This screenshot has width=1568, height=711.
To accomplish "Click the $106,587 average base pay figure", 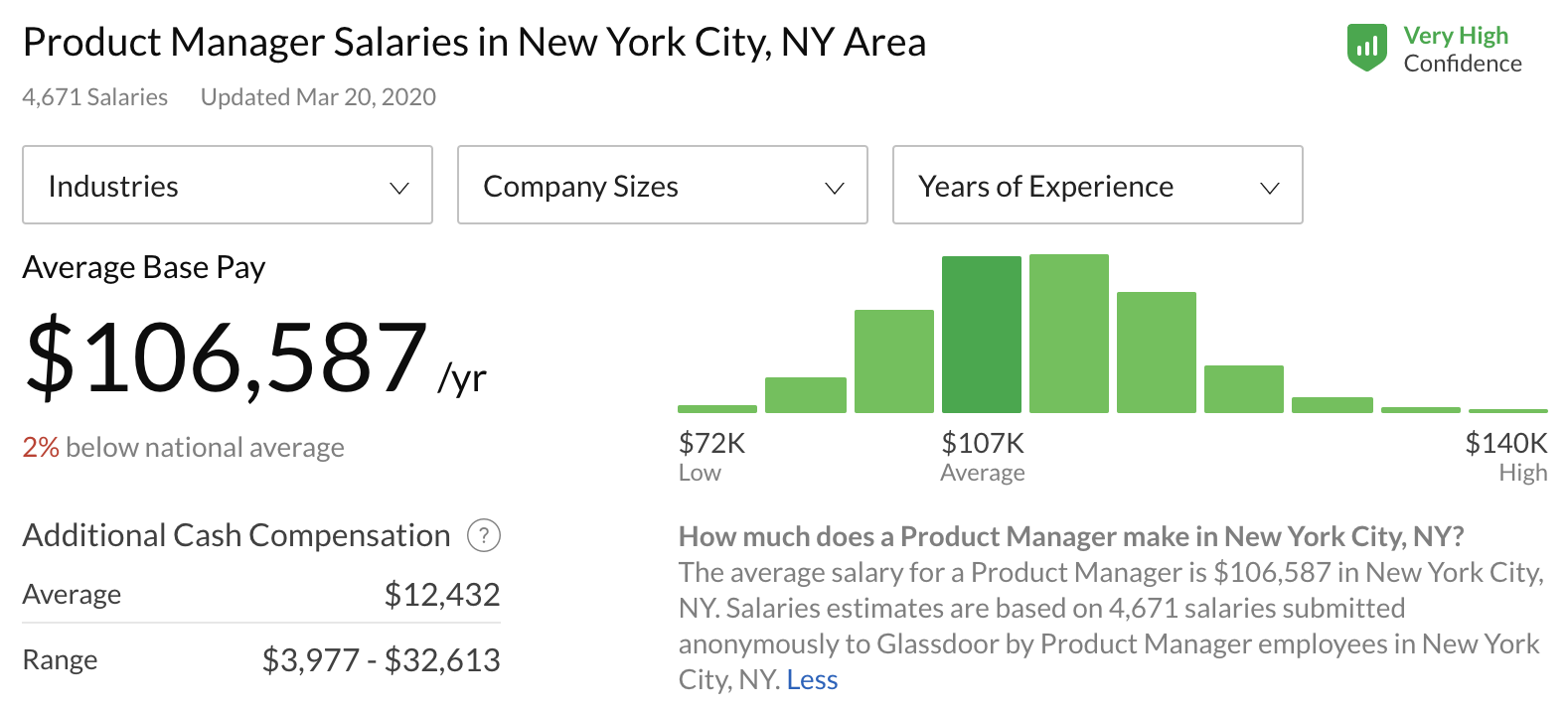I will pyautogui.click(x=227, y=356).
